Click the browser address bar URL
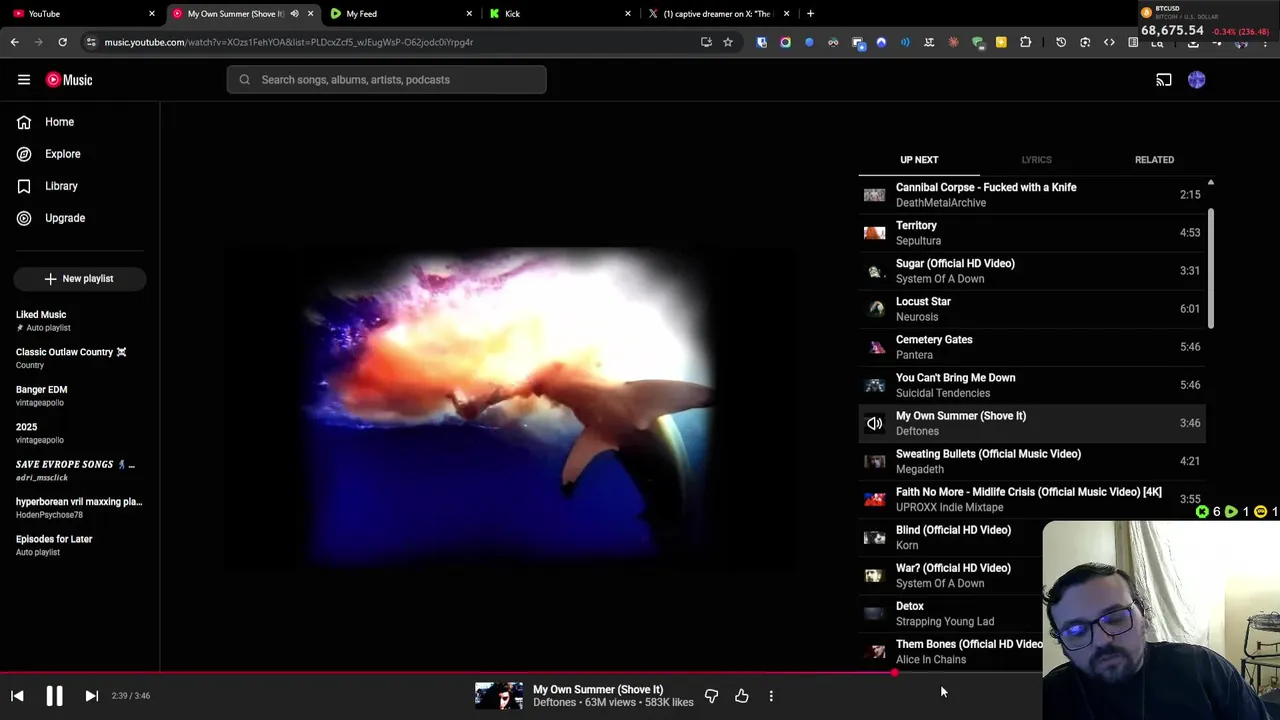Image resolution: width=1280 pixels, height=720 pixels. pos(288,42)
